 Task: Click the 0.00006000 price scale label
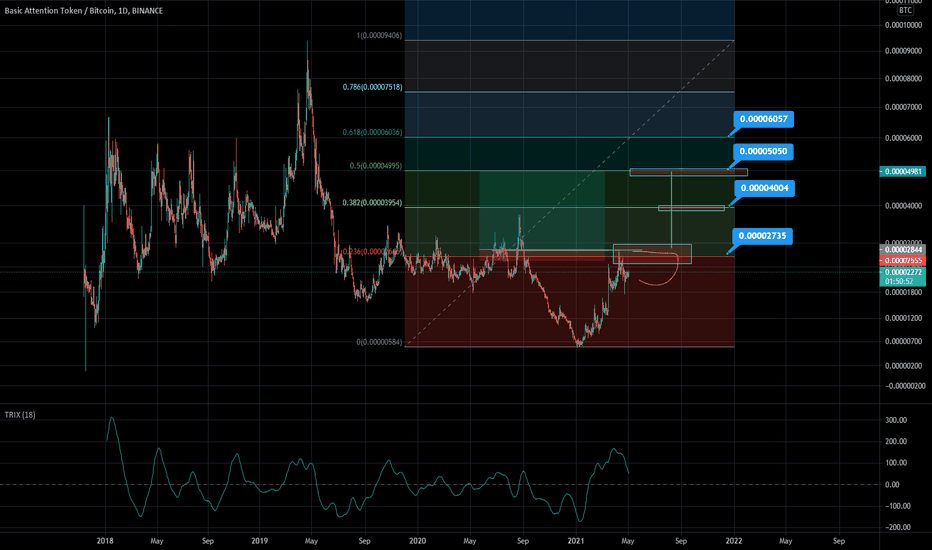pos(903,138)
